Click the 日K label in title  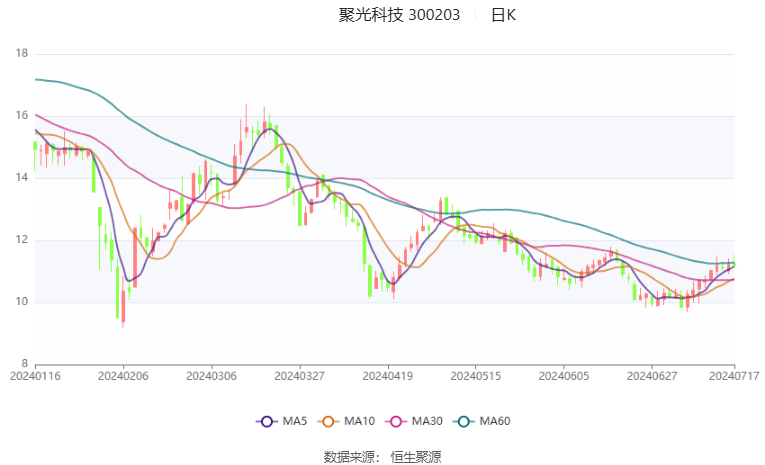503,15
